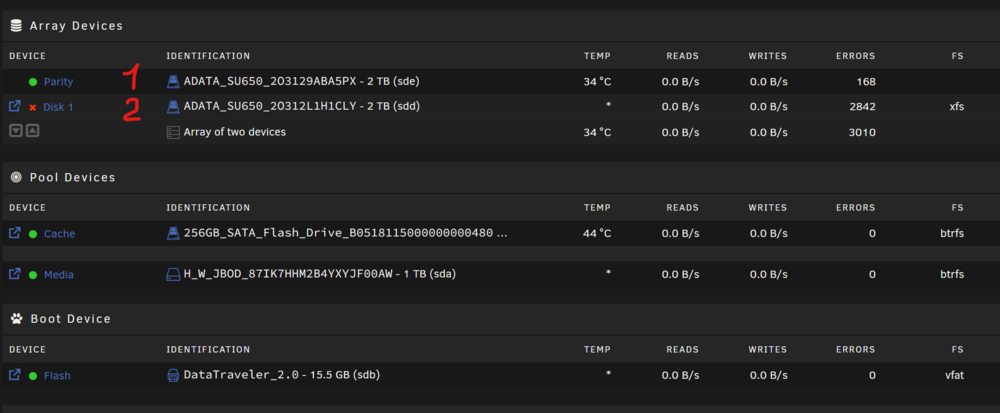
Task: Click the WRITES column header in Pool Devices
Action: coord(768,208)
